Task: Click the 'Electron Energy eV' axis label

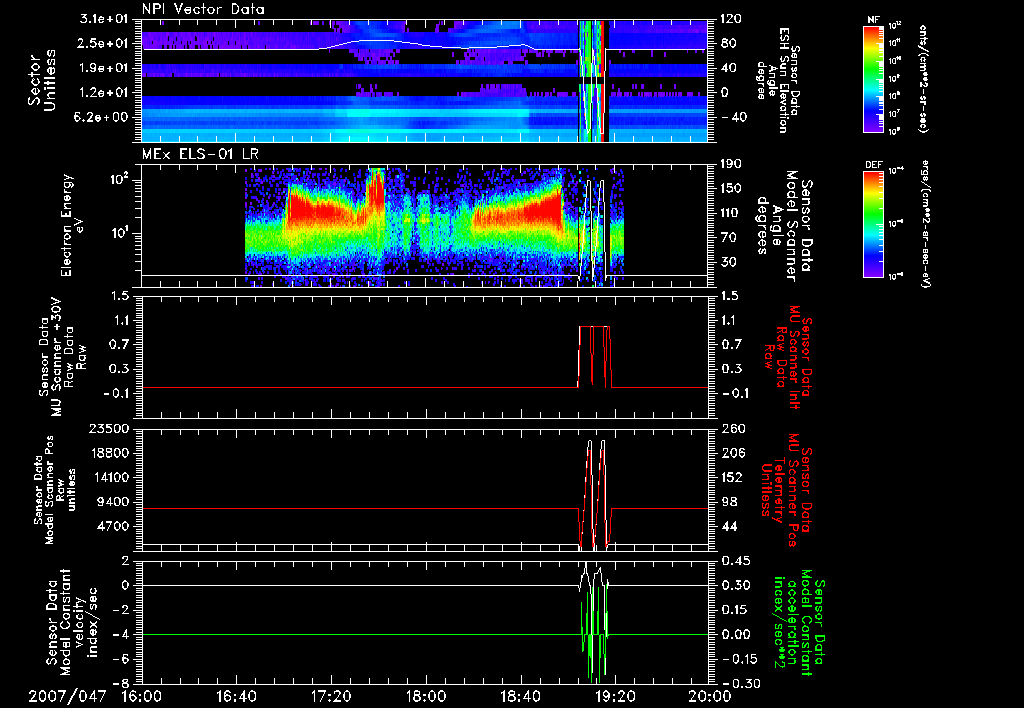Action: click(x=72, y=225)
